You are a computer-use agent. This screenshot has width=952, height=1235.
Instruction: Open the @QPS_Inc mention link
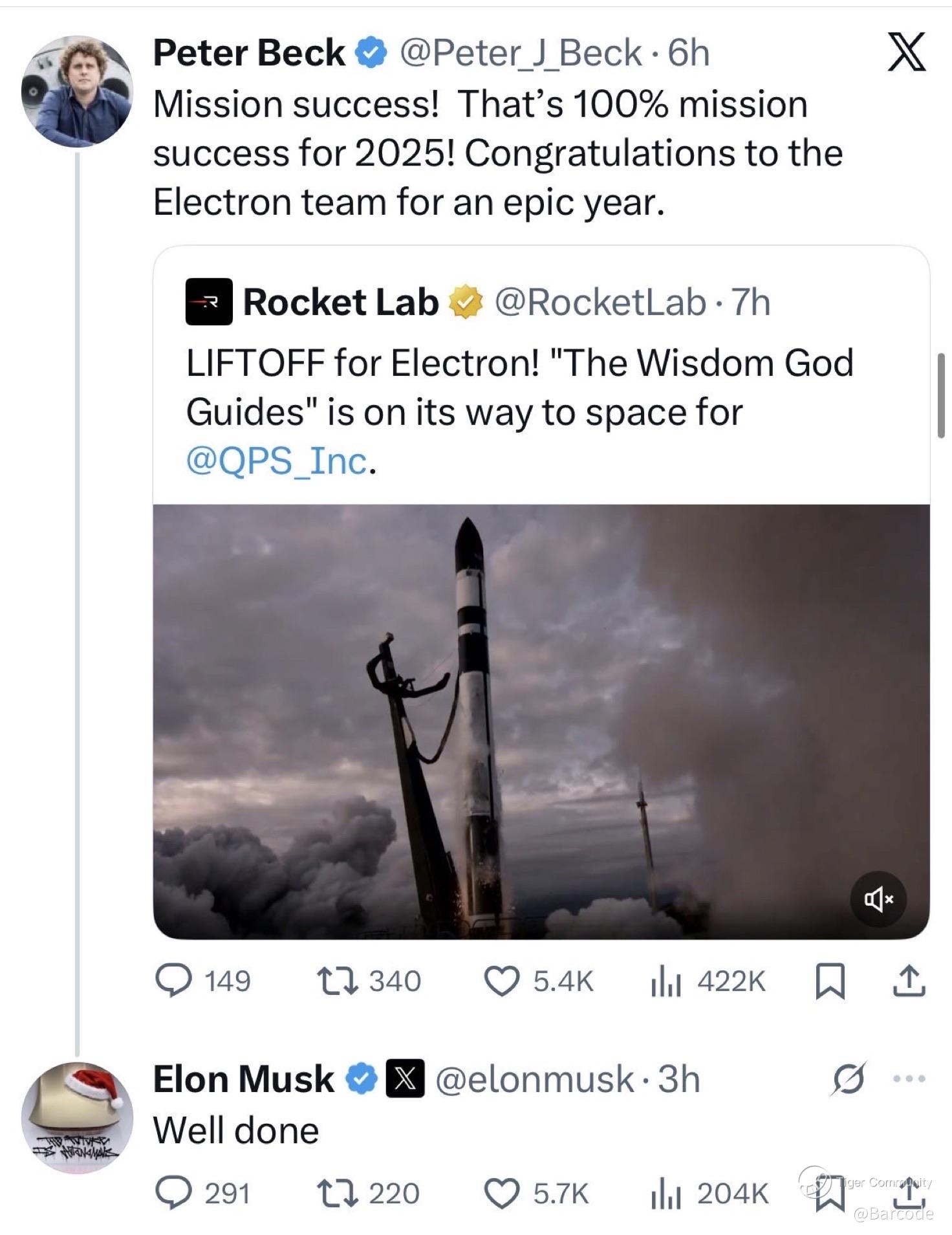click(x=277, y=461)
